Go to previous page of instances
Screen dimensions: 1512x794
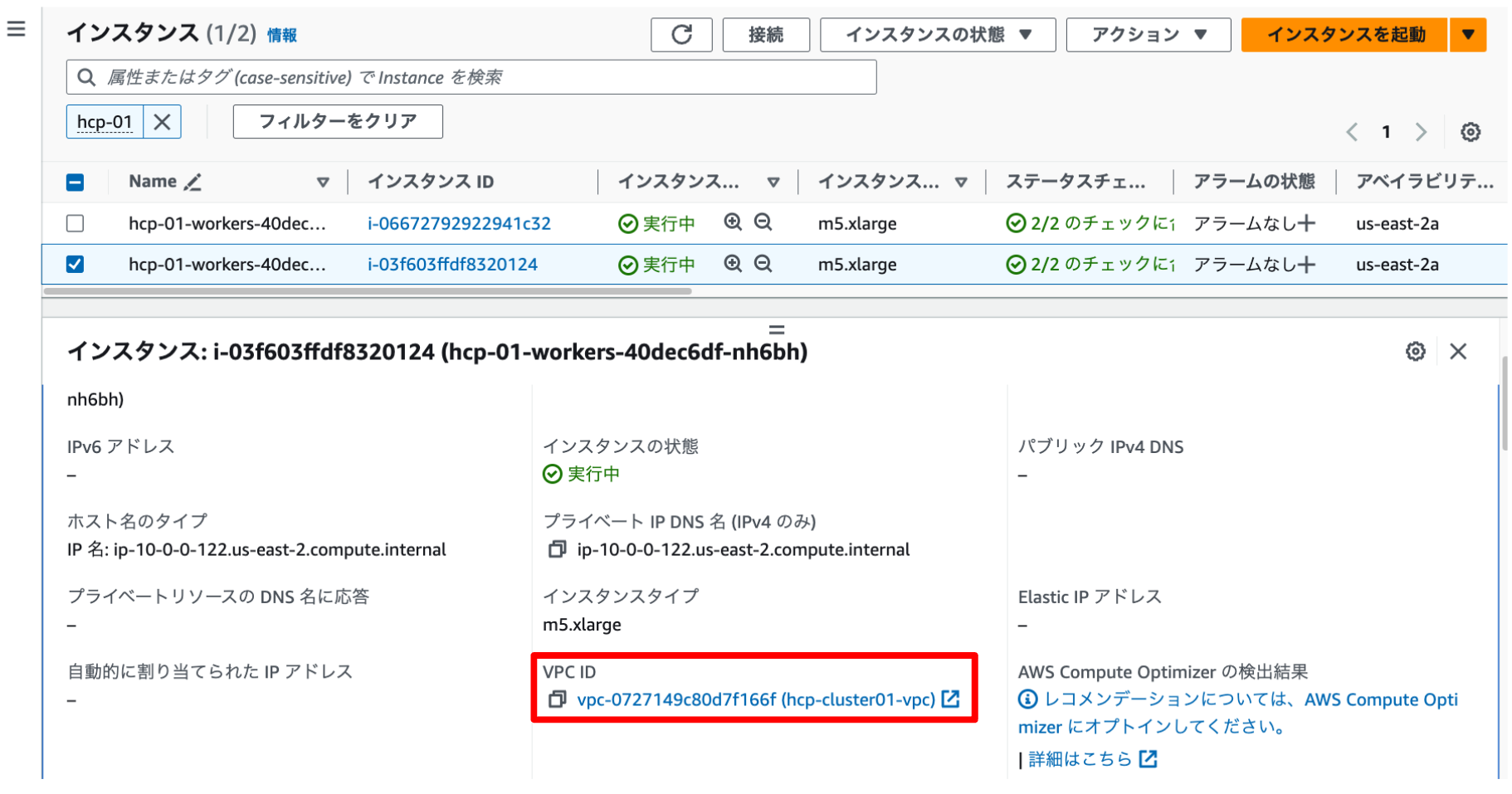[x=1352, y=132]
